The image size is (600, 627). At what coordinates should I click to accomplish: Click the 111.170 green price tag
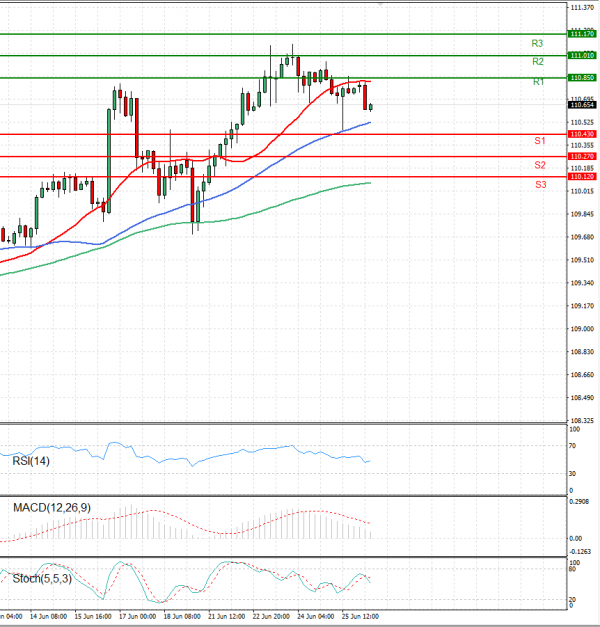coord(581,34)
